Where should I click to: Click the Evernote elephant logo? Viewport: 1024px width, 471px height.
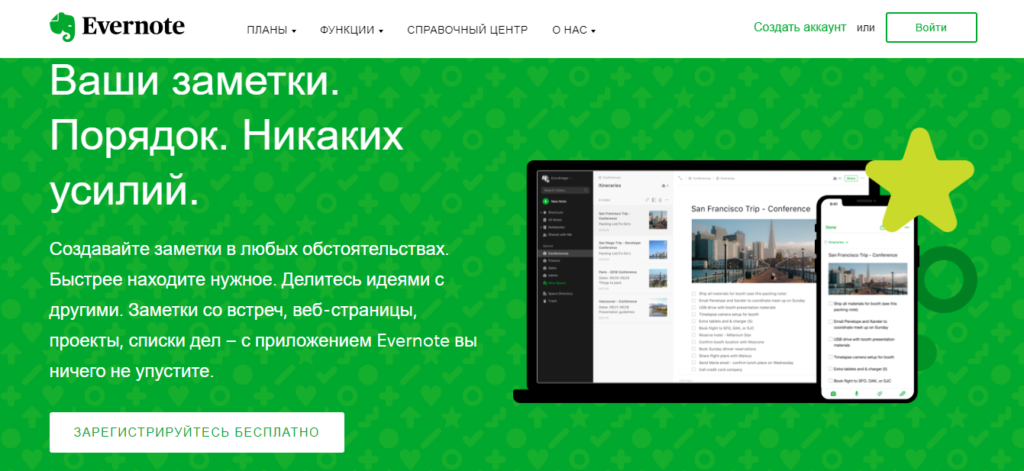62,27
